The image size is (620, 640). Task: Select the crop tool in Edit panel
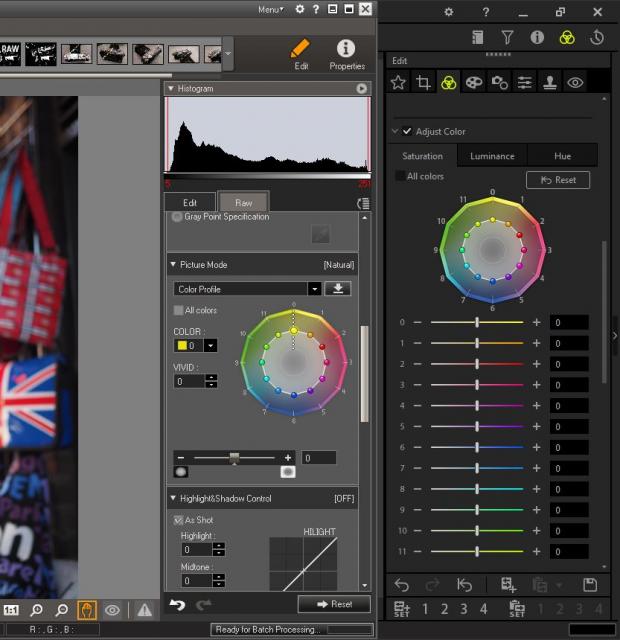pyautogui.click(x=423, y=83)
